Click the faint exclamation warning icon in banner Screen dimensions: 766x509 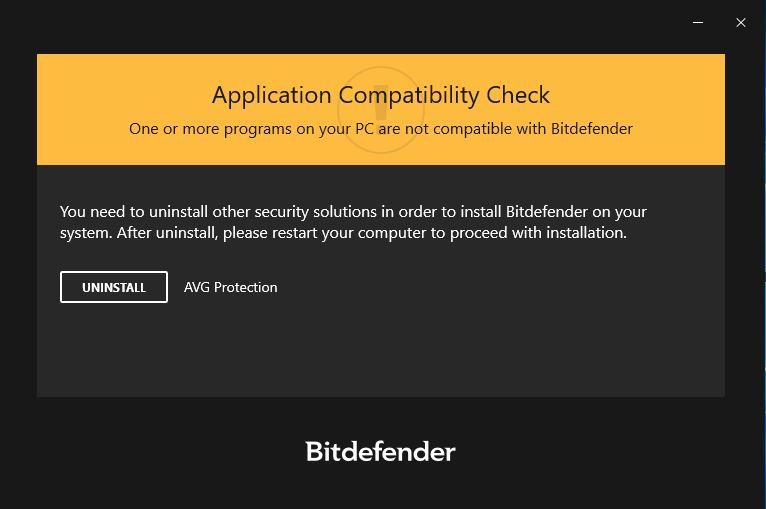(x=381, y=110)
